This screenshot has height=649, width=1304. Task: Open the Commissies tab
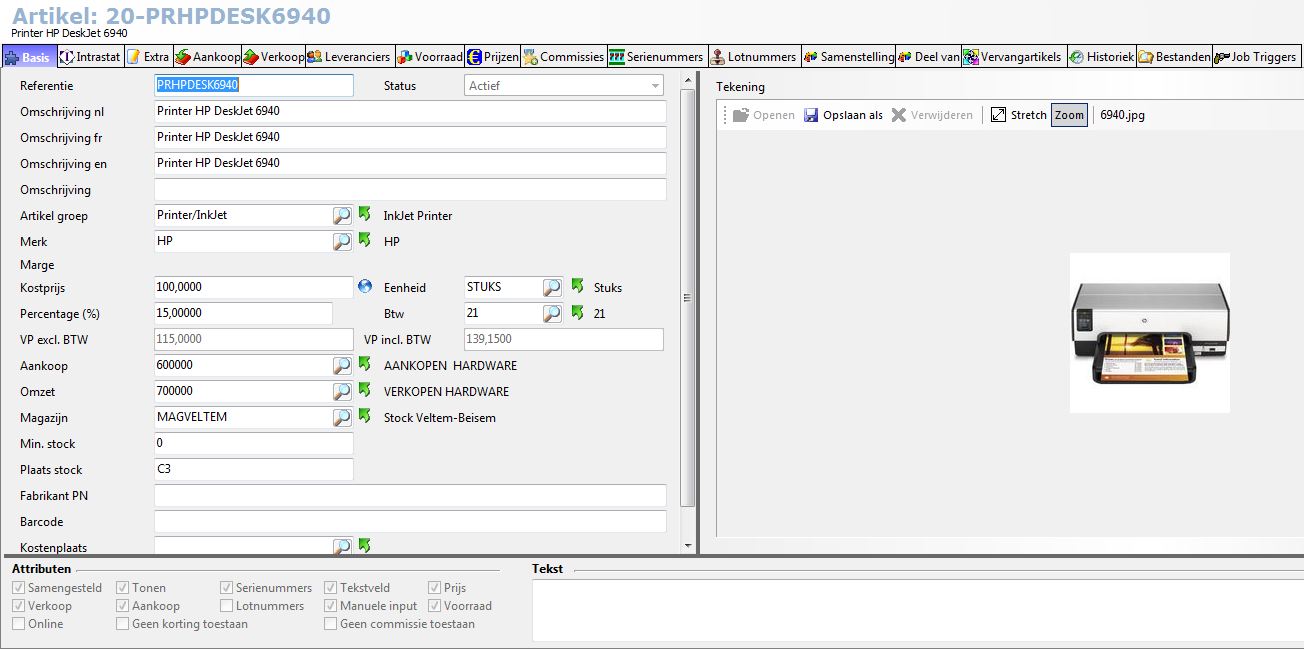563,57
